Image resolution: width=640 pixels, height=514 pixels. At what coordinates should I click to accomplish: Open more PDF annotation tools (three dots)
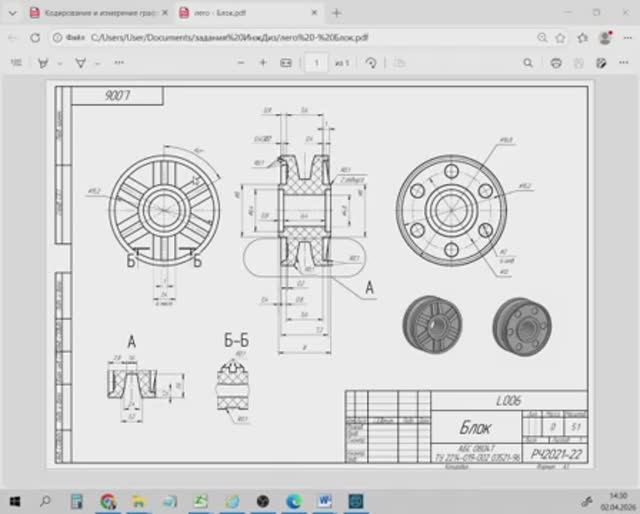click(119, 62)
